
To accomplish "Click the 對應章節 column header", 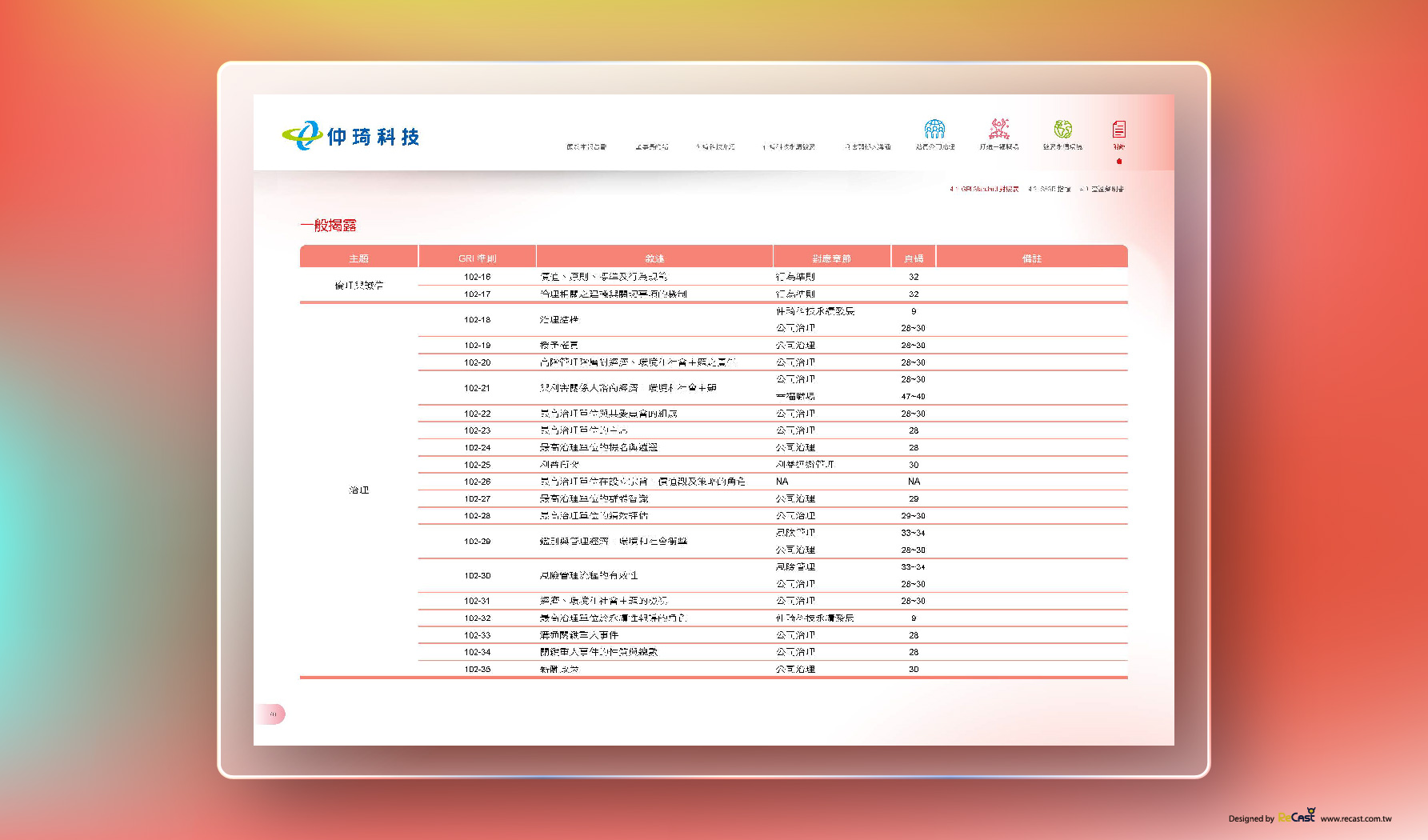I will tap(832, 258).
